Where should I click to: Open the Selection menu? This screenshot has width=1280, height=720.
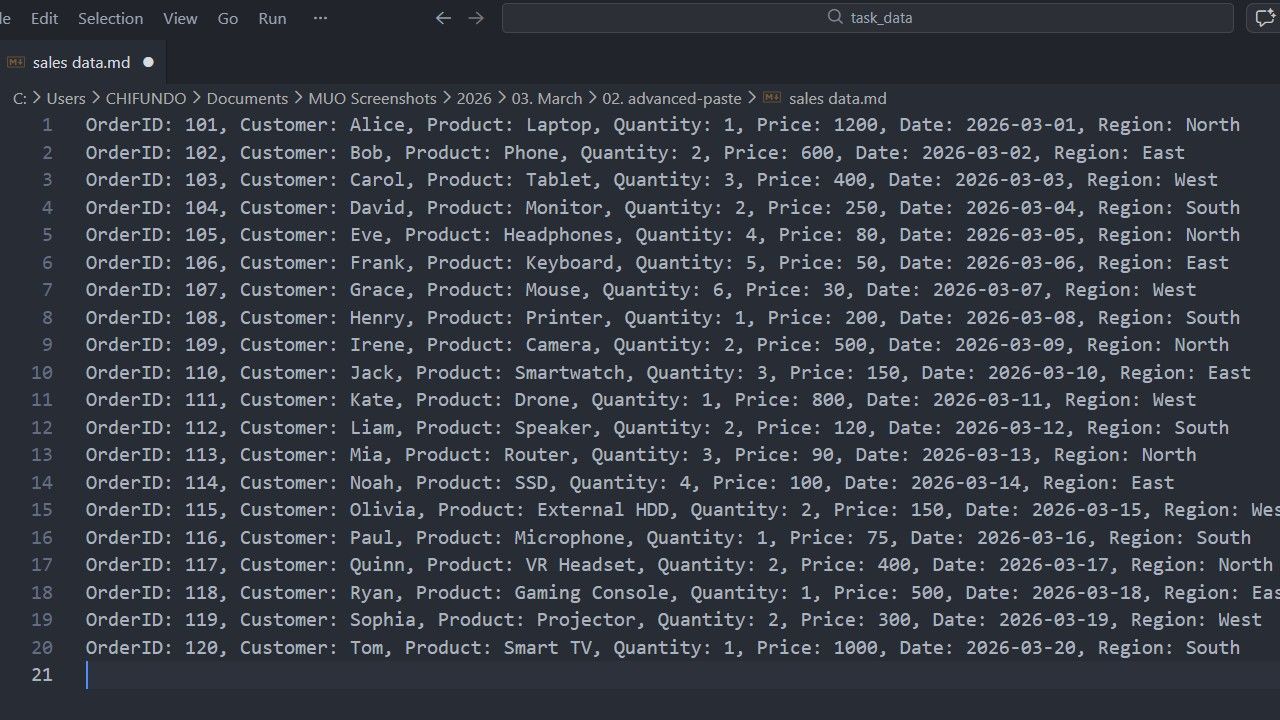pos(110,18)
